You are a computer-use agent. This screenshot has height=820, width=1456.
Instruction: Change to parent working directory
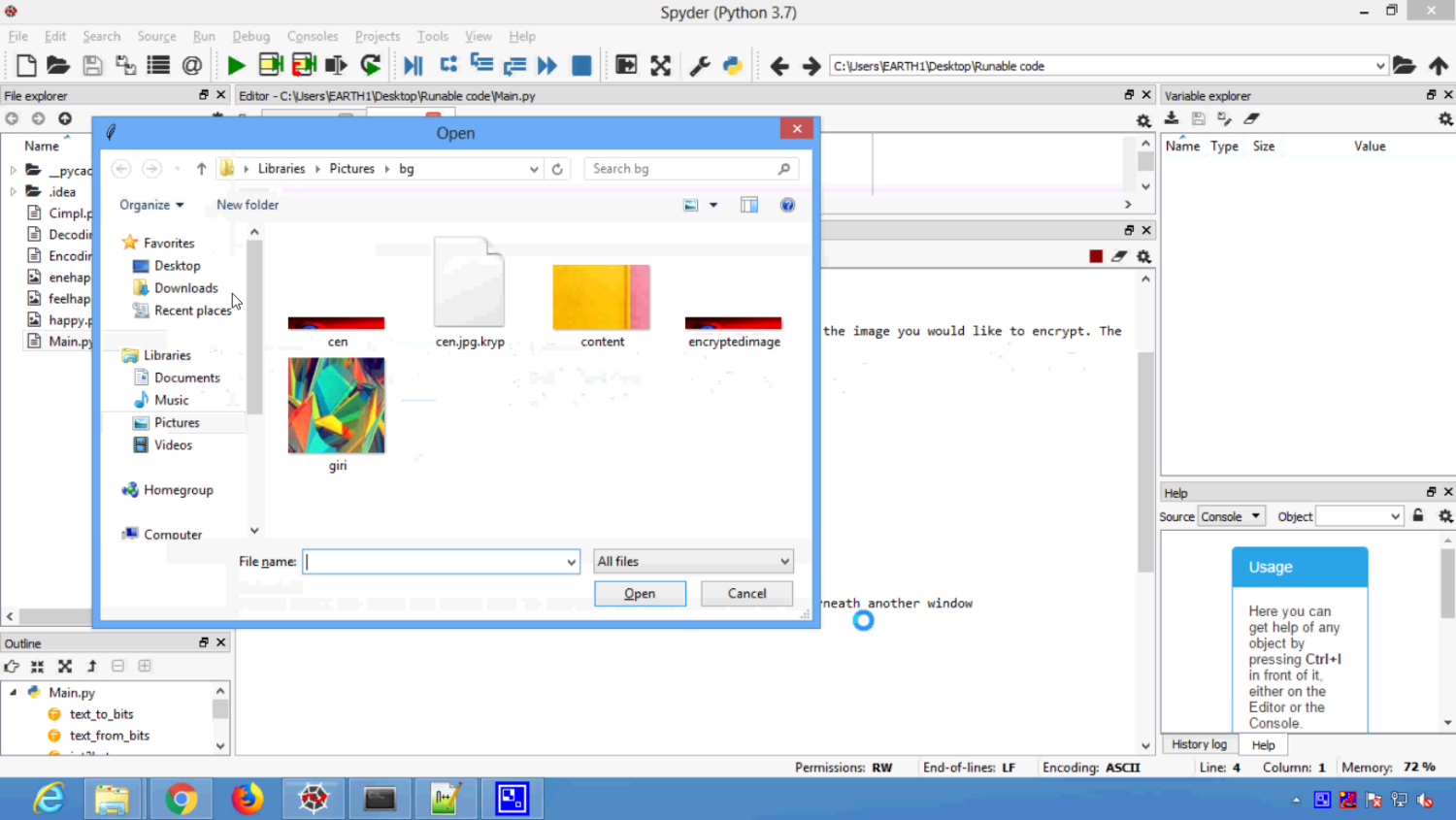tap(1439, 65)
